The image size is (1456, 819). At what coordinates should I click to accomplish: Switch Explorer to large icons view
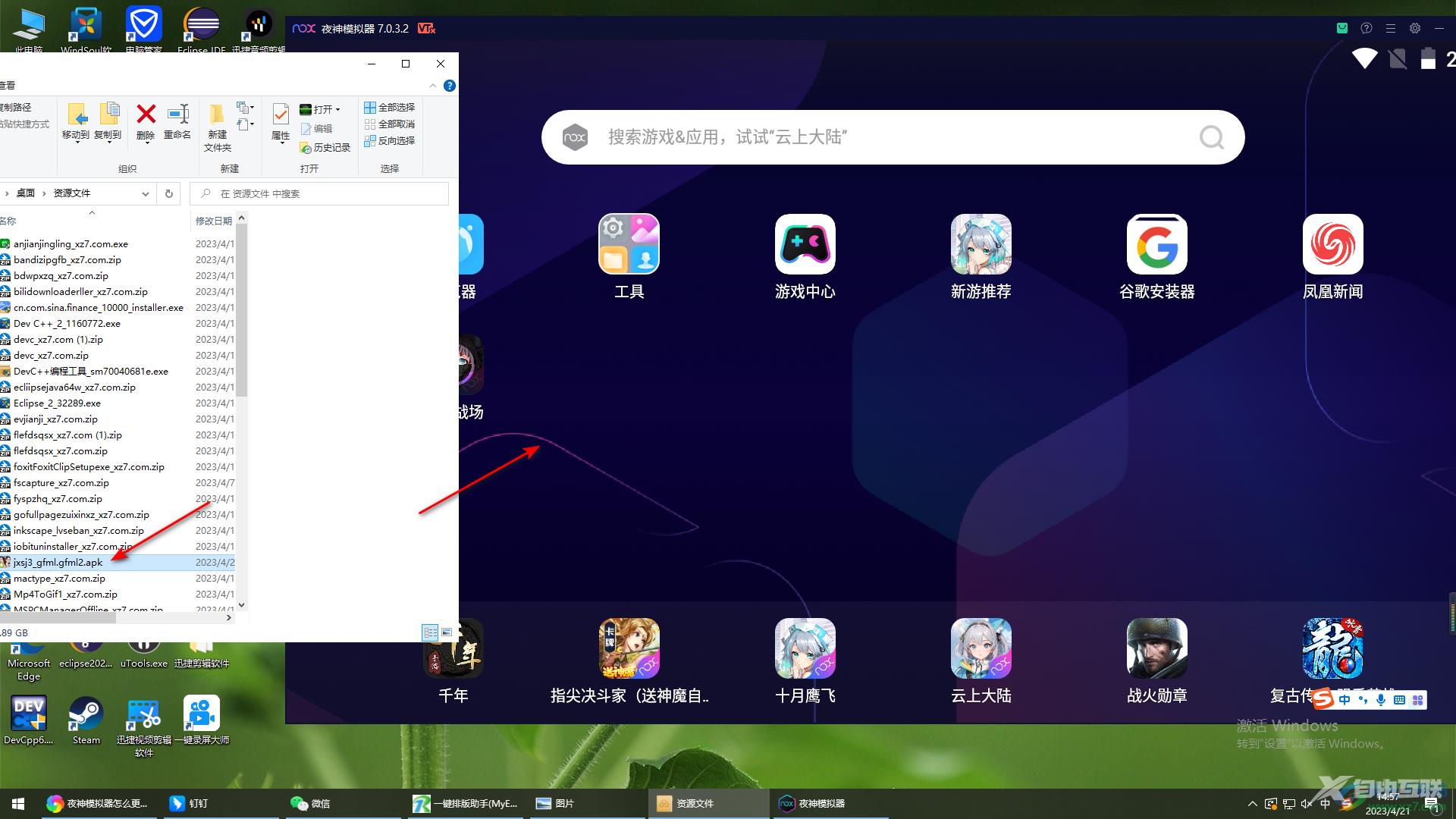pos(447,632)
